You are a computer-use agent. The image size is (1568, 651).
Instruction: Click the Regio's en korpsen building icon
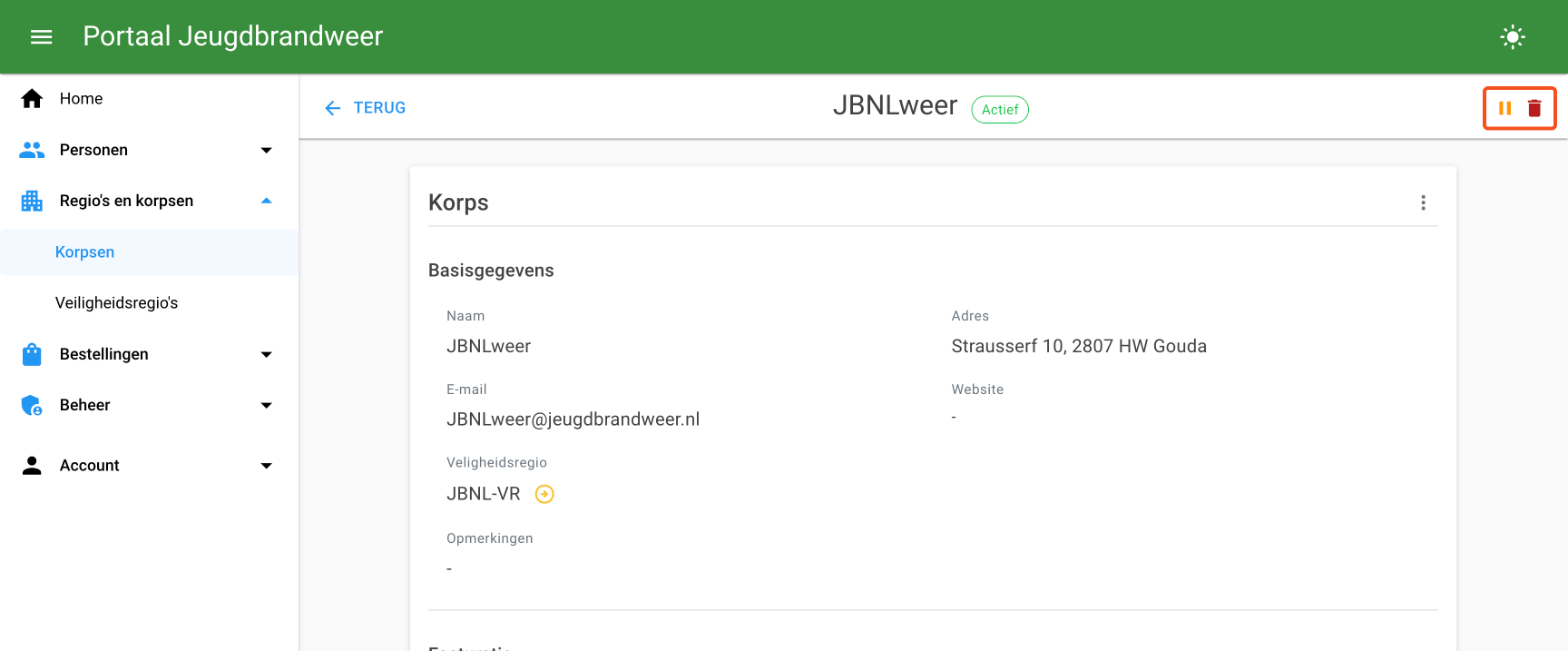tap(32, 201)
